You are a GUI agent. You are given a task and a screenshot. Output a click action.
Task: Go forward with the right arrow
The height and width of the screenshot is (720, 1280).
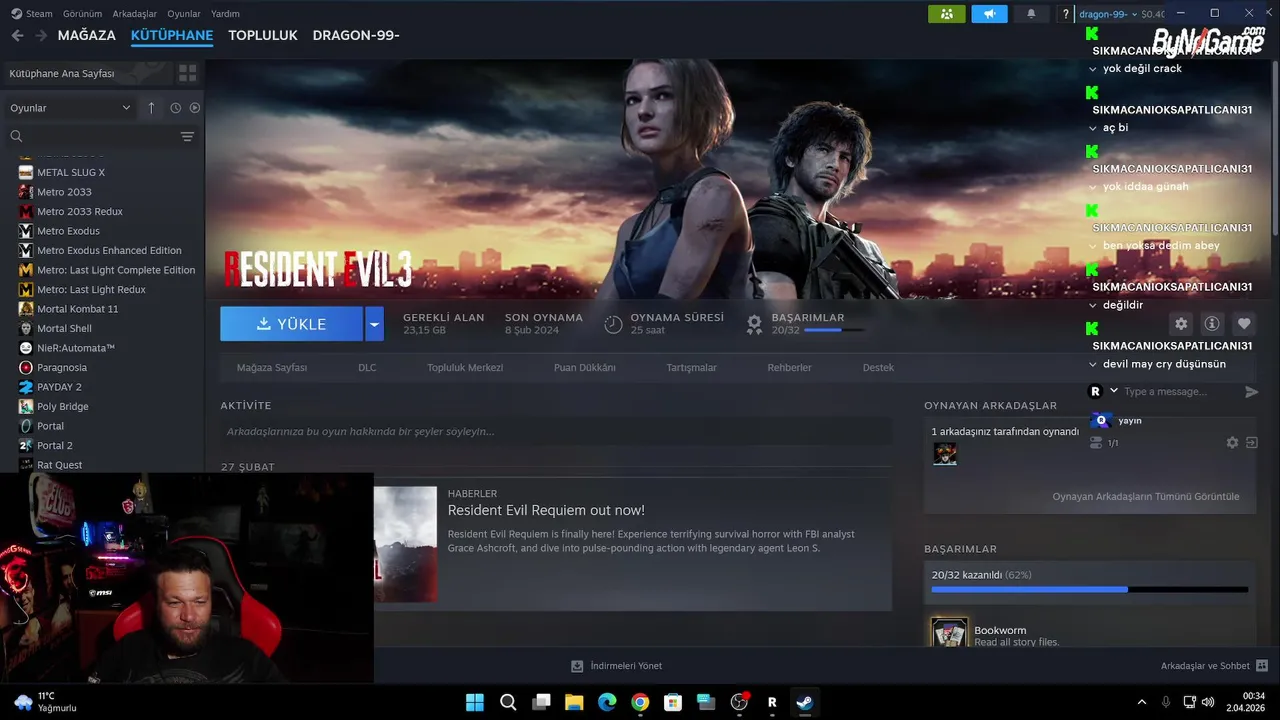point(41,35)
